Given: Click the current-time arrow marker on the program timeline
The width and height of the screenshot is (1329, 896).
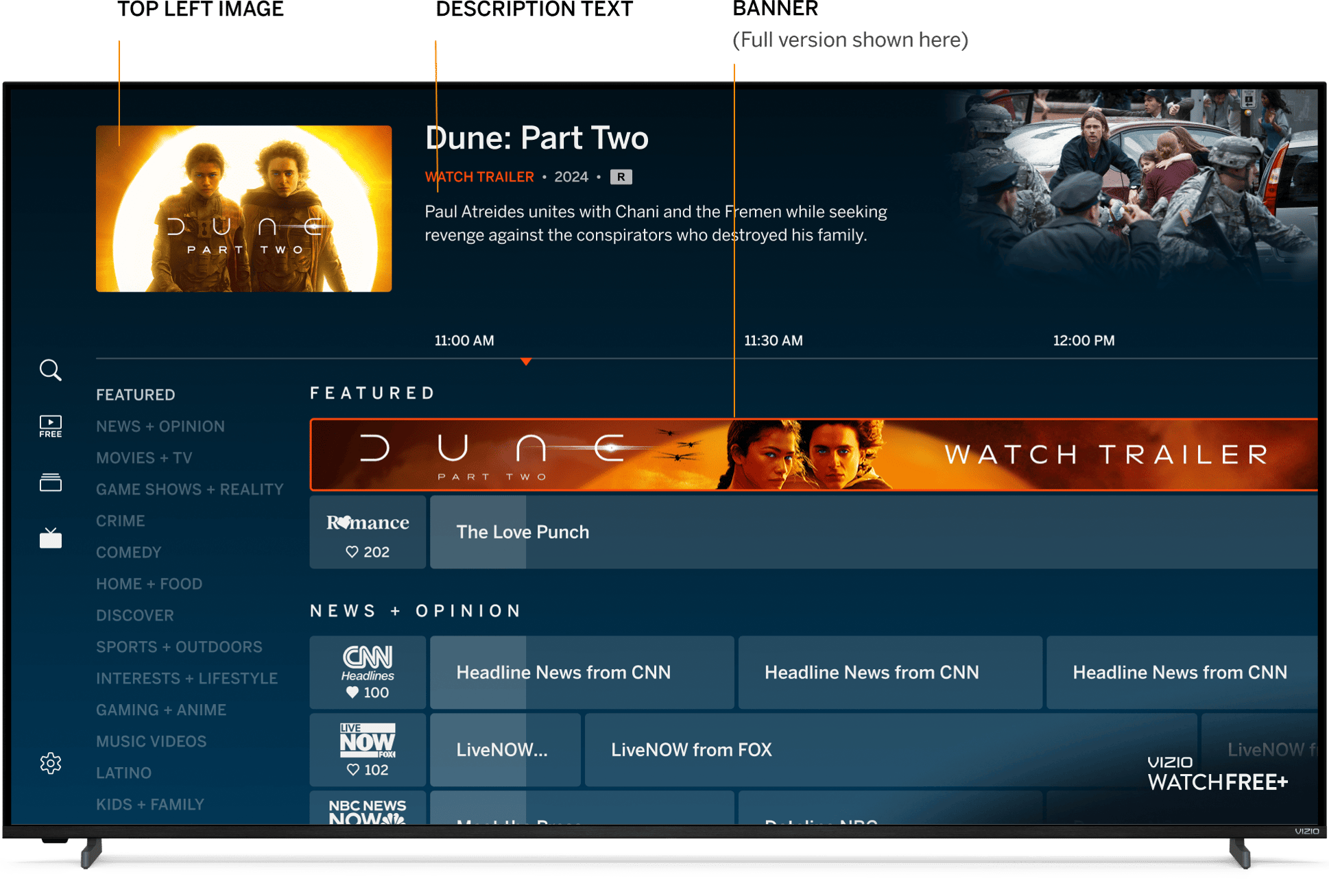Looking at the screenshot, I should tap(526, 359).
